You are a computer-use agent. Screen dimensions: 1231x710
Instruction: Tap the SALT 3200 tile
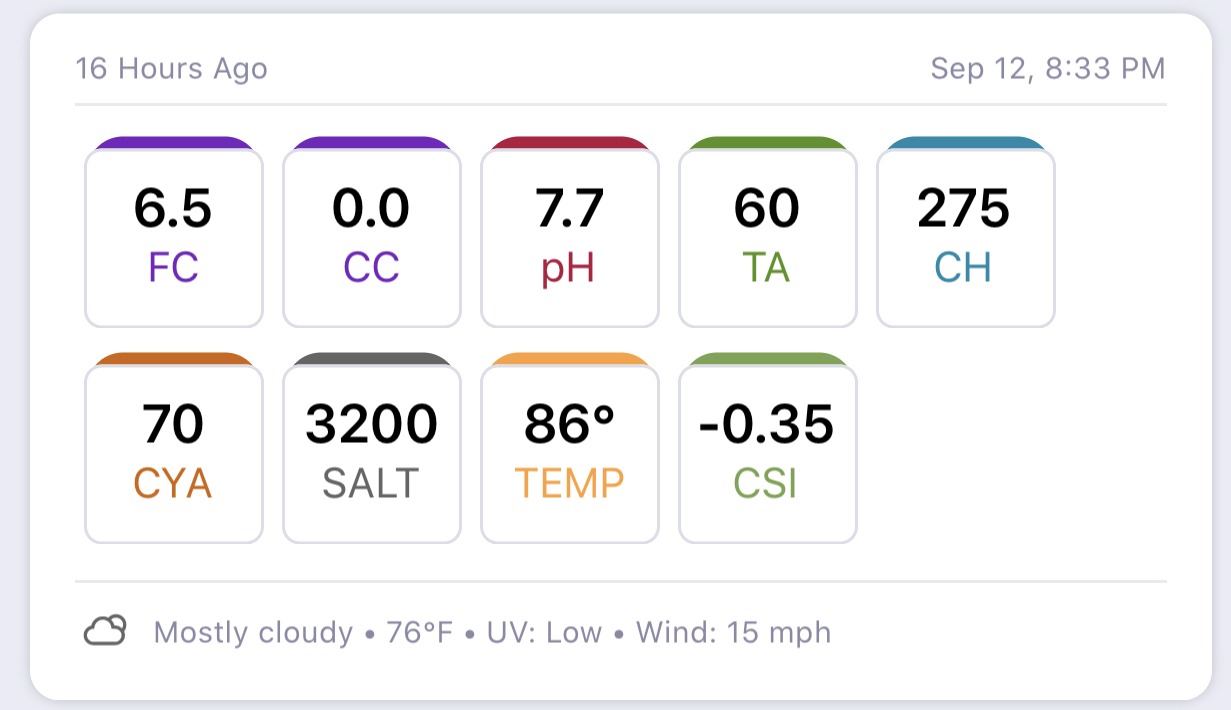[x=372, y=453]
